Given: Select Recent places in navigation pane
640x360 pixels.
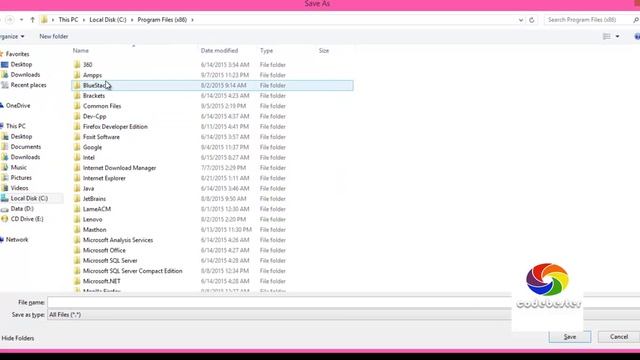Looking at the screenshot, I should click(x=29, y=85).
